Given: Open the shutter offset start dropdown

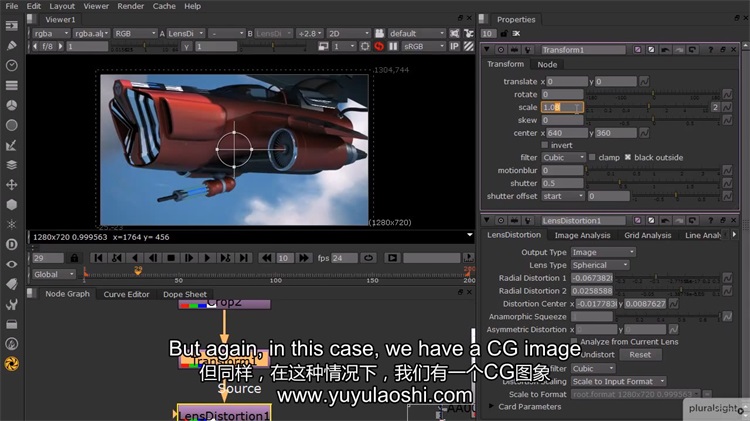Looking at the screenshot, I should coord(563,196).
